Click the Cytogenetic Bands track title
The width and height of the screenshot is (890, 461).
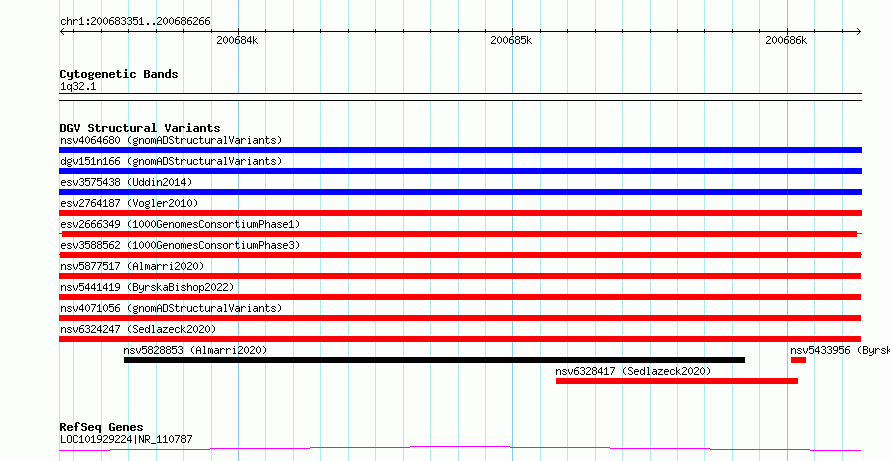pos(119,74)
